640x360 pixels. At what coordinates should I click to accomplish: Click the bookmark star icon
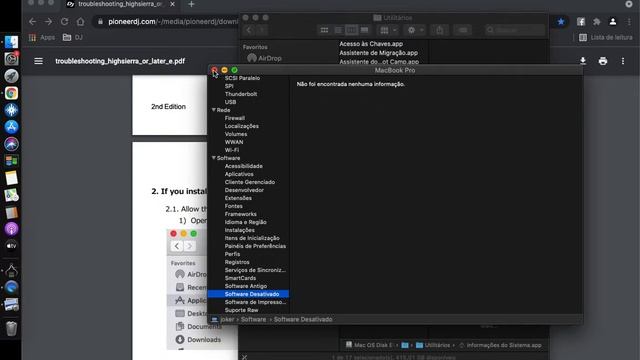[561, 22]
